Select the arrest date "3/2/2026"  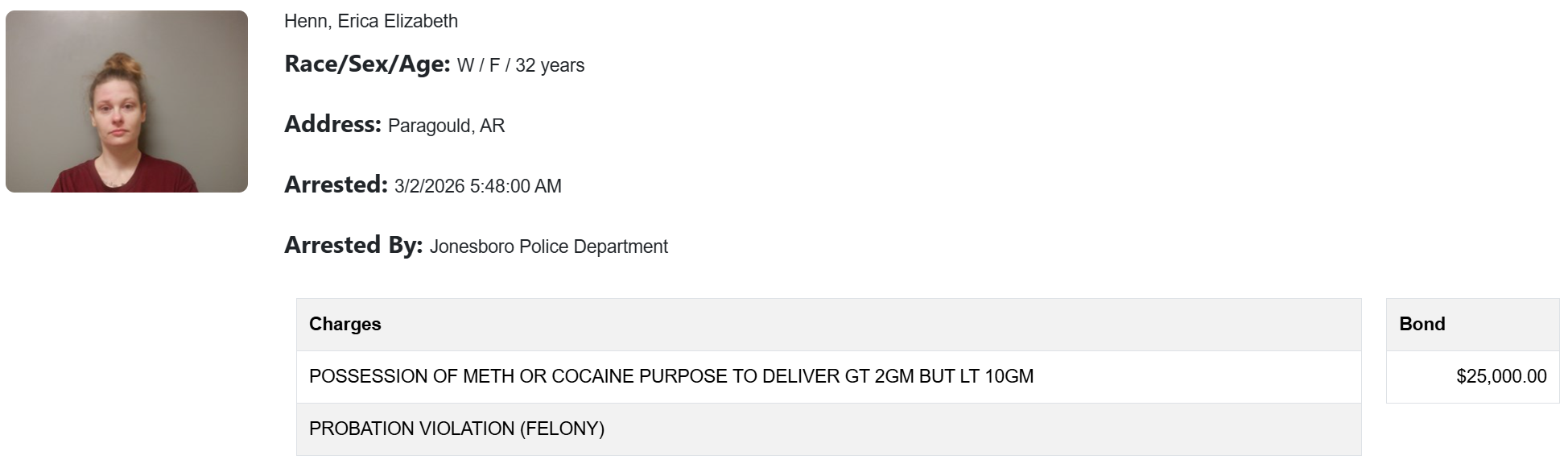[x=429, y=186]
